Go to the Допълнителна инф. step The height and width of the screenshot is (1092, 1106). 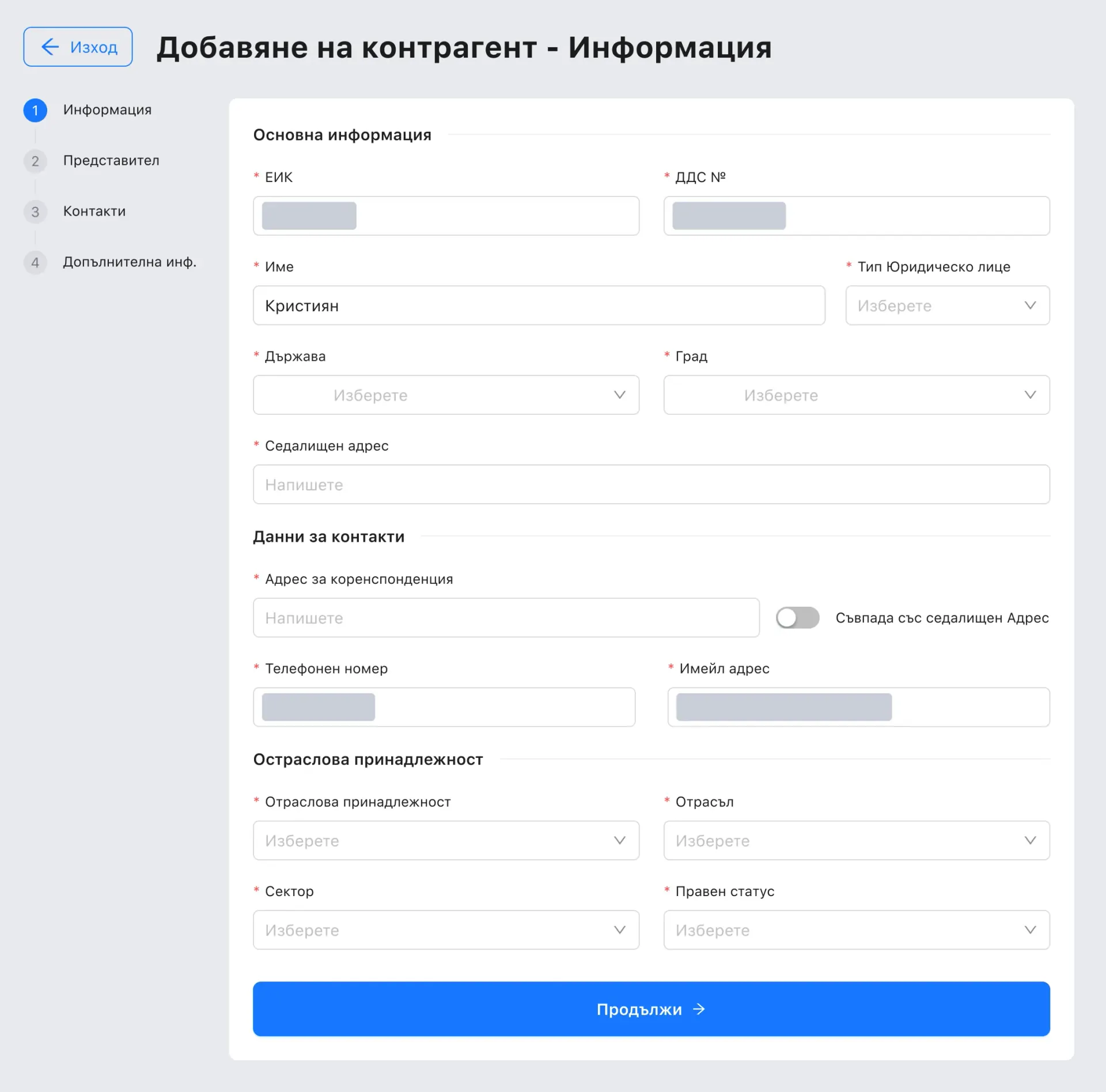[x=130, y=262]
